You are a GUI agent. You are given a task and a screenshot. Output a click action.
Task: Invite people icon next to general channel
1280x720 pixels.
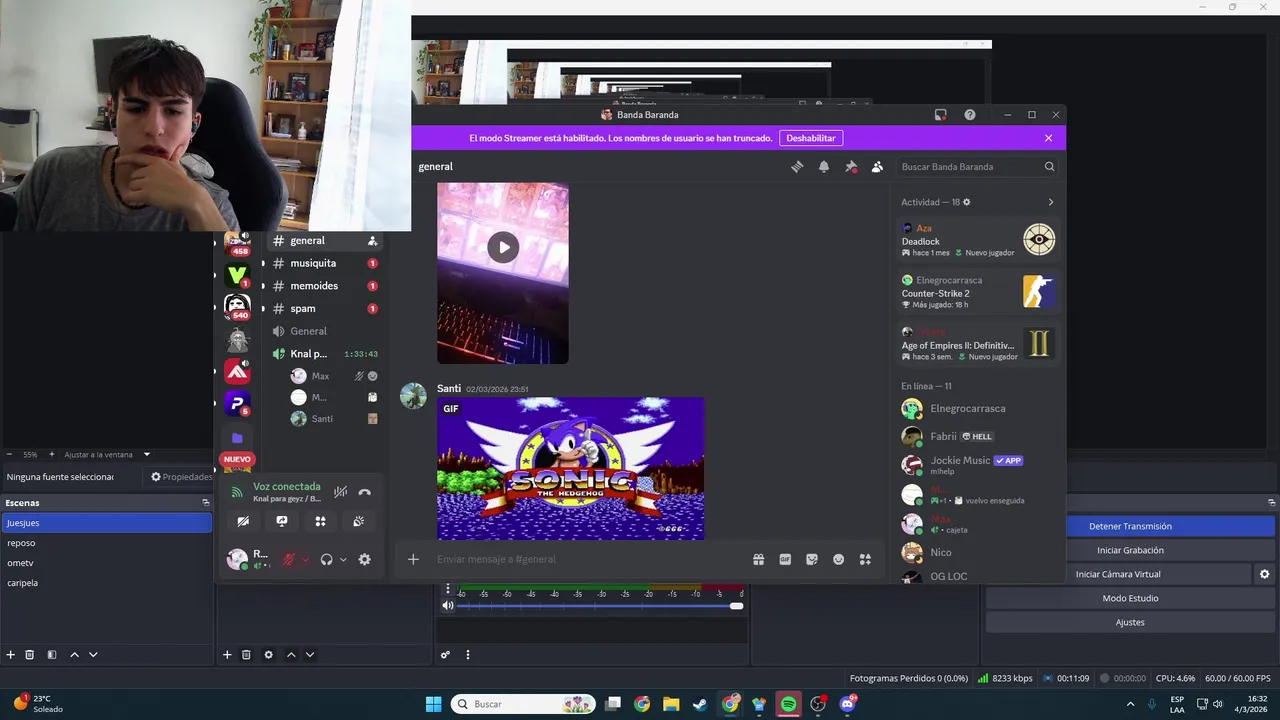[372, 241]
